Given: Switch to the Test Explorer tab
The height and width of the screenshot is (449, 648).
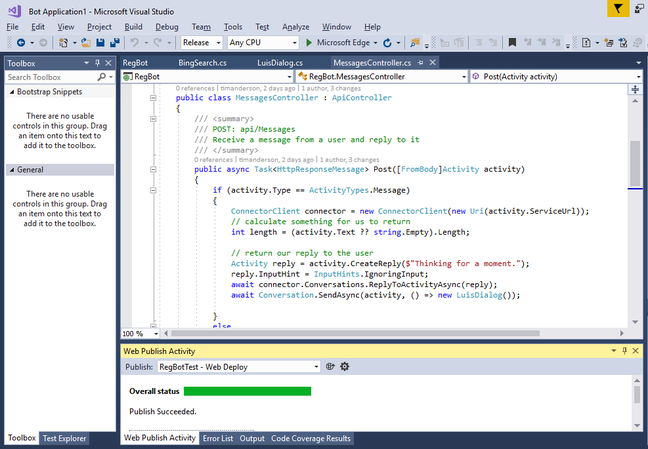Looking at the screenshot, I should 64,438.
